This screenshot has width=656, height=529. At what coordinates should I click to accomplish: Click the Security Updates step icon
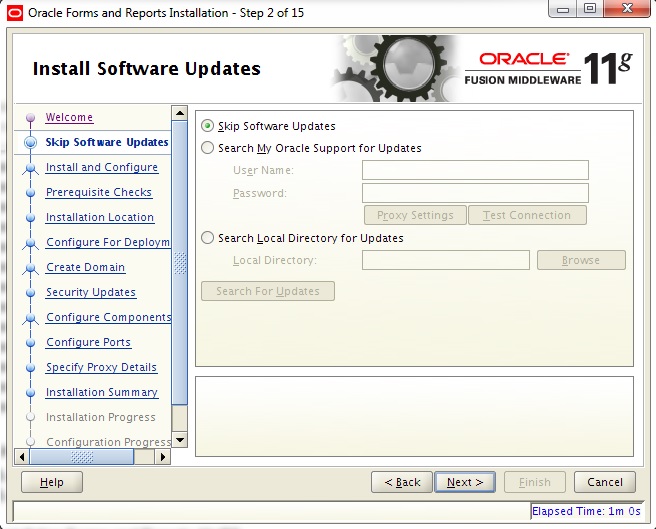(30, 293)
